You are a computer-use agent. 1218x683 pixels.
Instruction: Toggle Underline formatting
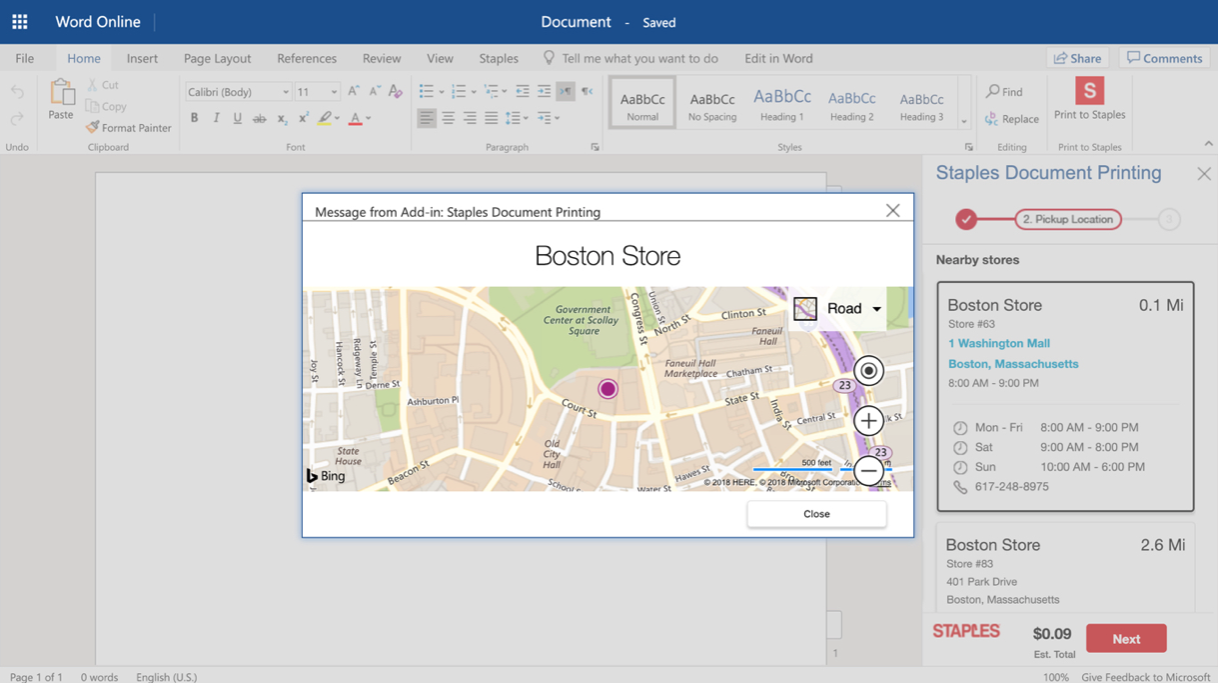237,119
